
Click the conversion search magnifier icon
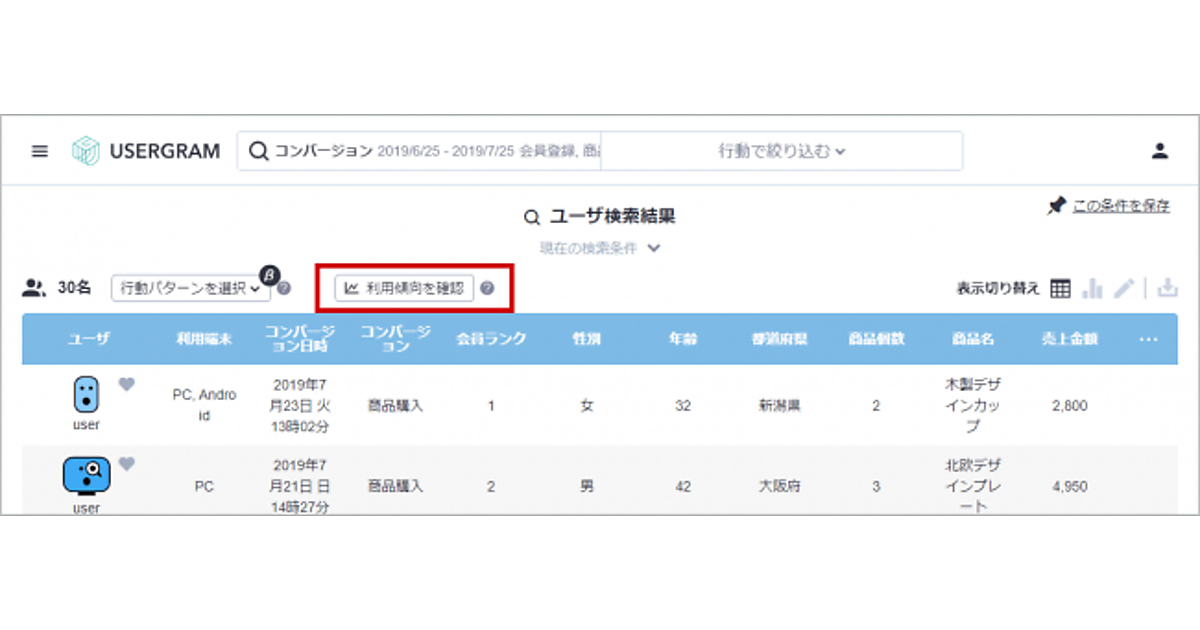(x=258, y=152)
